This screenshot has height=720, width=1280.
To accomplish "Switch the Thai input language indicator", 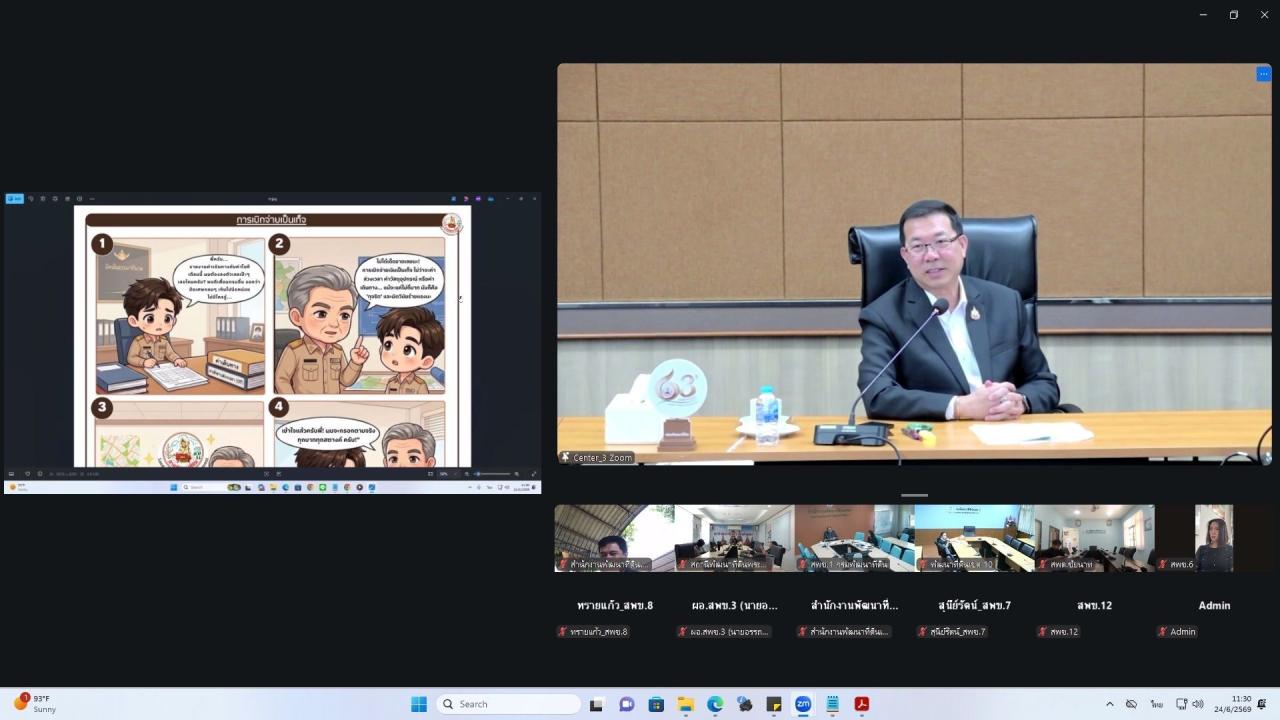I will 1156,704.
